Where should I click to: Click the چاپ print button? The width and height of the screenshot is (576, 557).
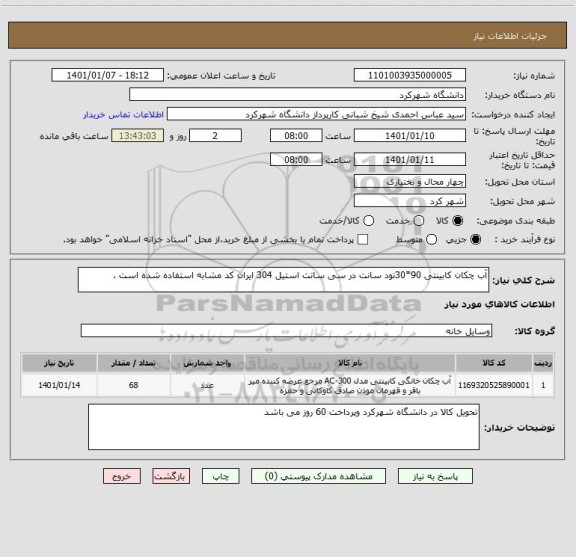coord(220,476)
